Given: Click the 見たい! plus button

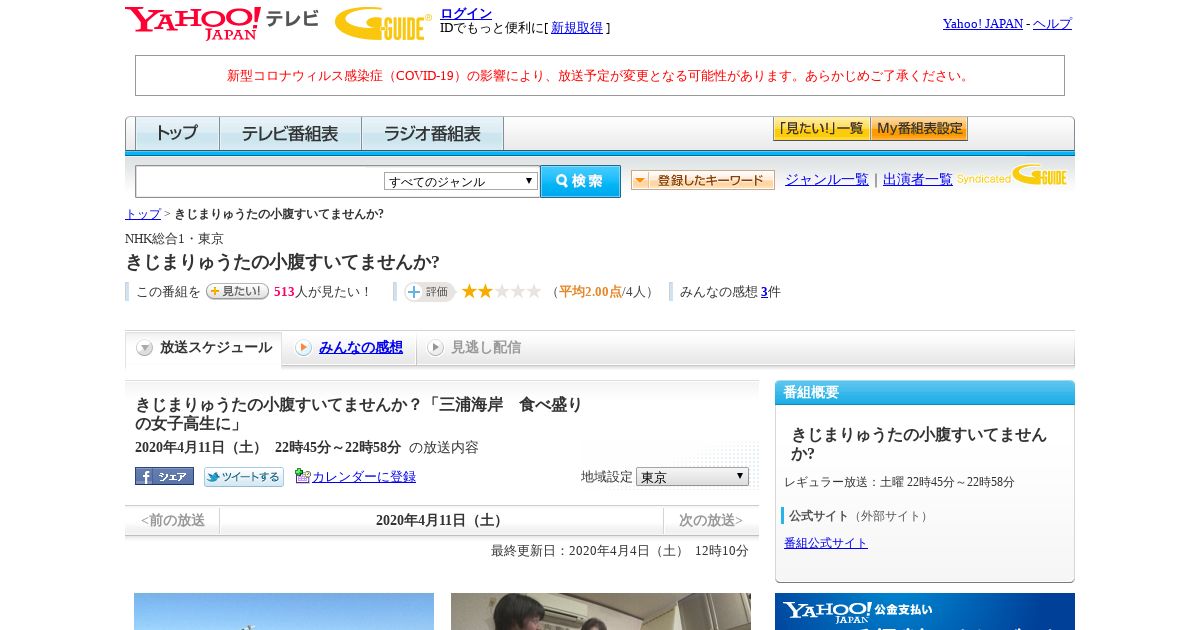Looking at the screenshot, I should click(x=237, y=291).
